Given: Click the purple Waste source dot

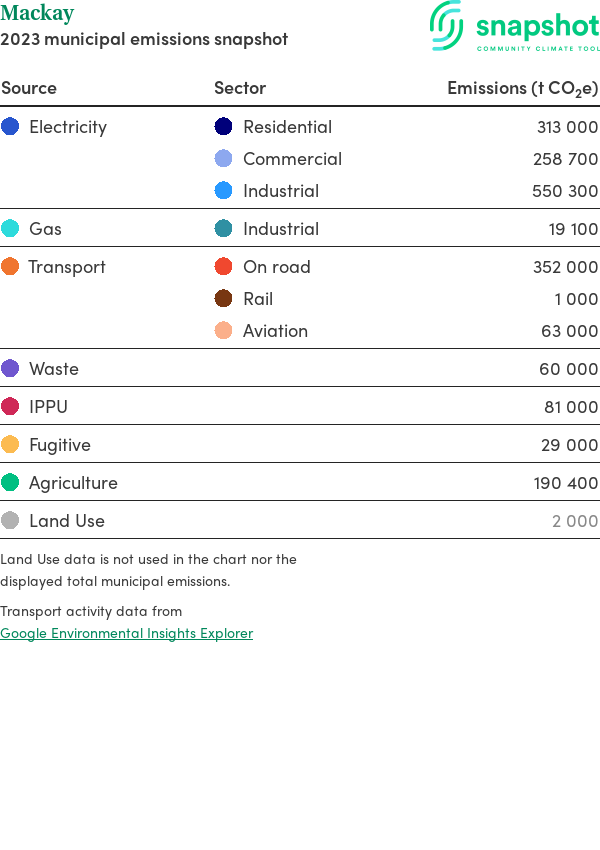Looking at the screenshot, I should (10, 369).
